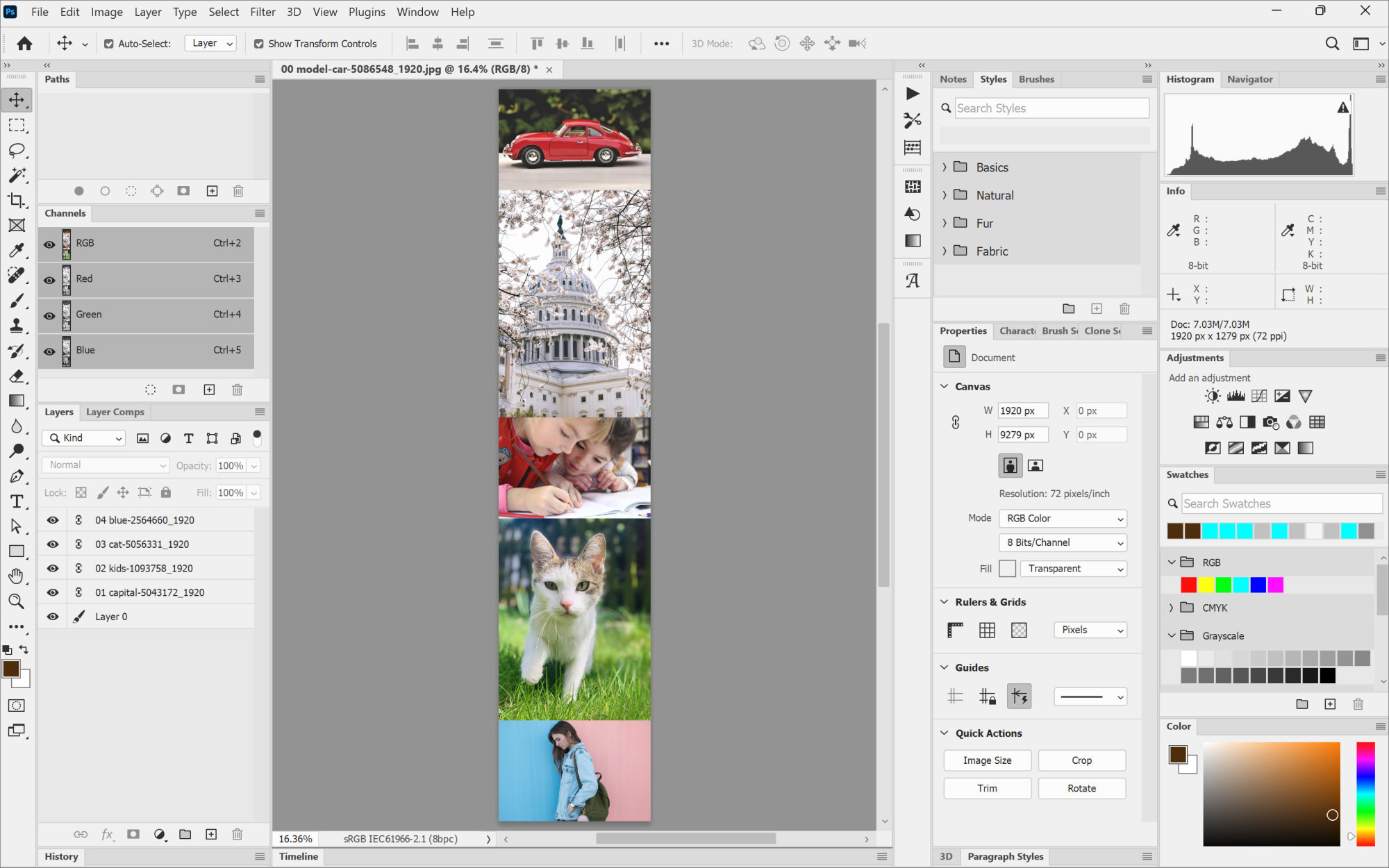The image size is (1389, 868).
Task: Switch to the Navigator tab
Action: 1249,79
